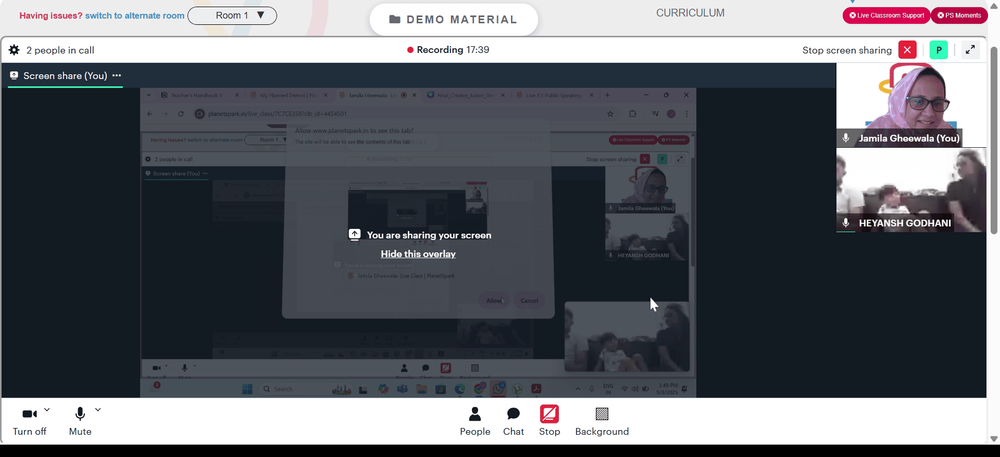The height and width of the screenshot is (457, 1000).
Task: Expand microphone options chevron
Action: 98,410
